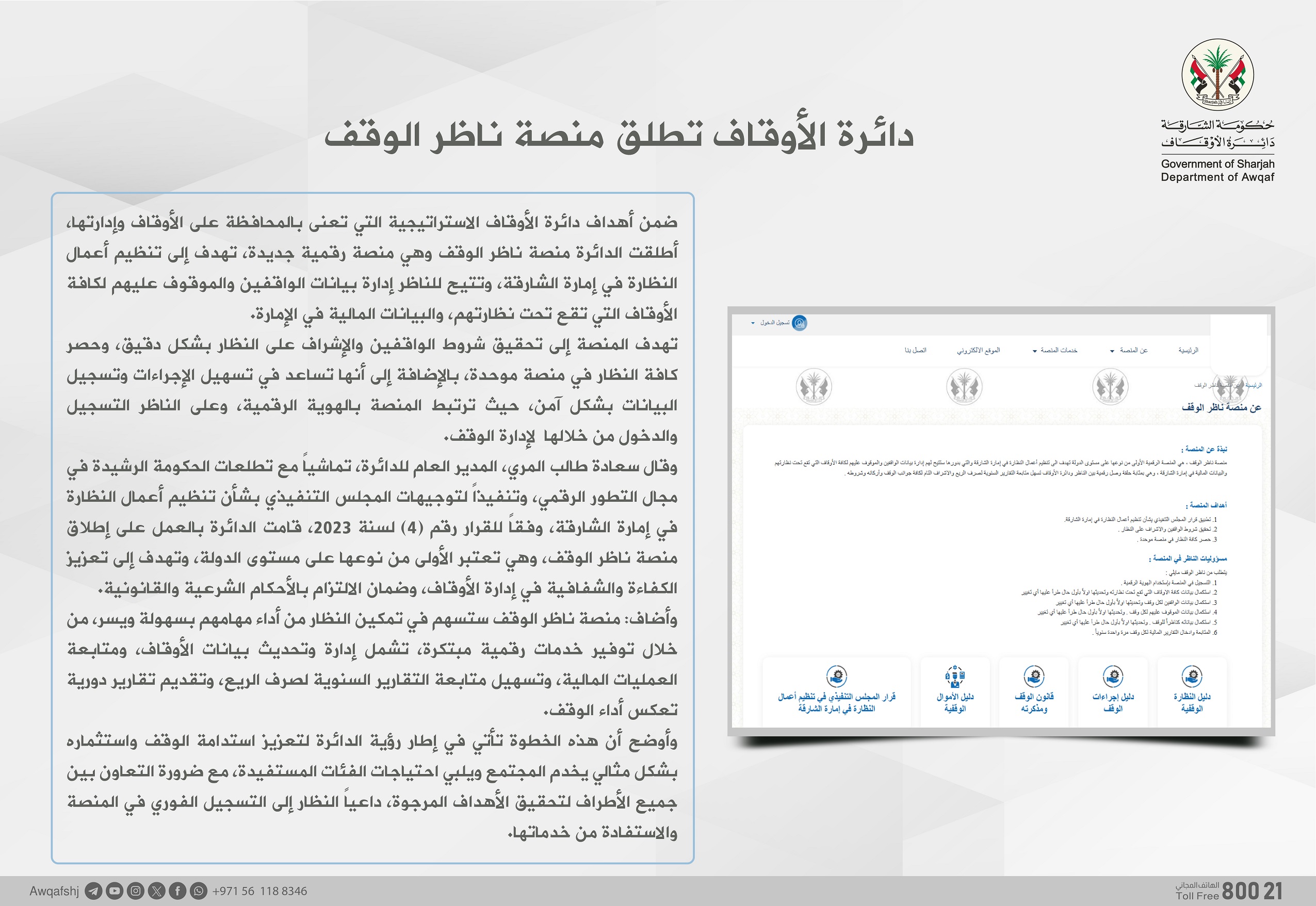1316x906 pixels.
Task: Click the قانون الوقف ومذكرته card icon
Action: 1034,676
